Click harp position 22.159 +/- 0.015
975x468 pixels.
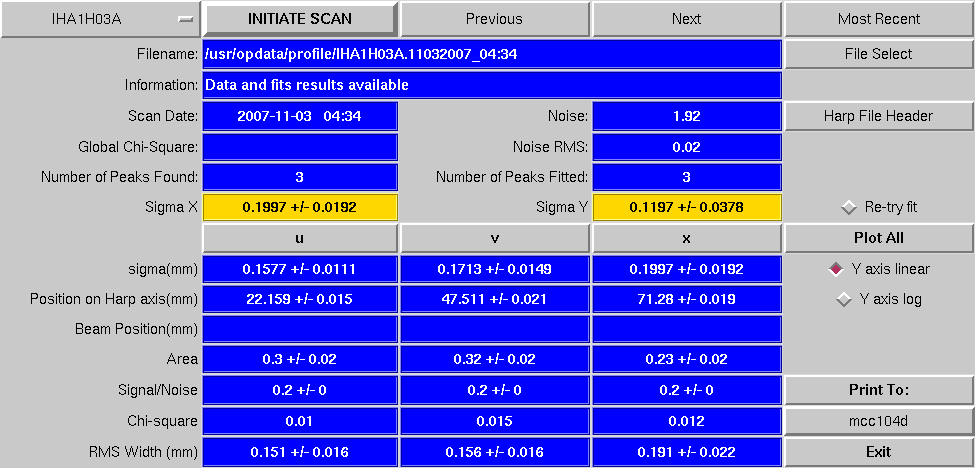pyautogui.click(x=300, y=300)
